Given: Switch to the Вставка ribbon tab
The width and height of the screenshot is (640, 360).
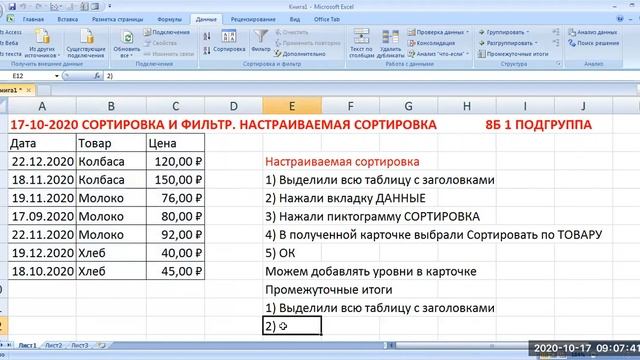Looking at the screenshot, I should [68, 19].
